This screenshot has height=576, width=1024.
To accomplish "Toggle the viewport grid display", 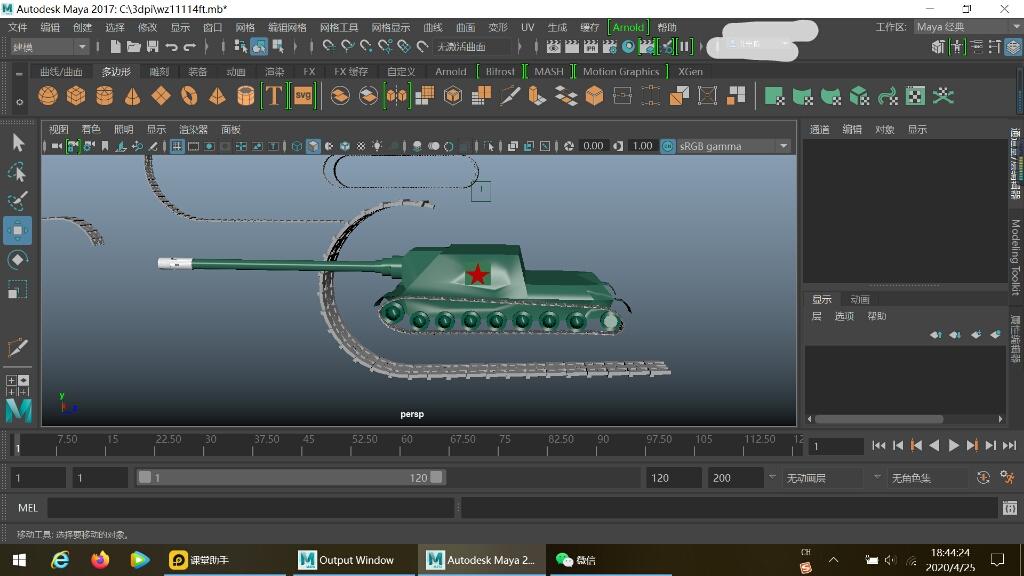I will [177, 146].
